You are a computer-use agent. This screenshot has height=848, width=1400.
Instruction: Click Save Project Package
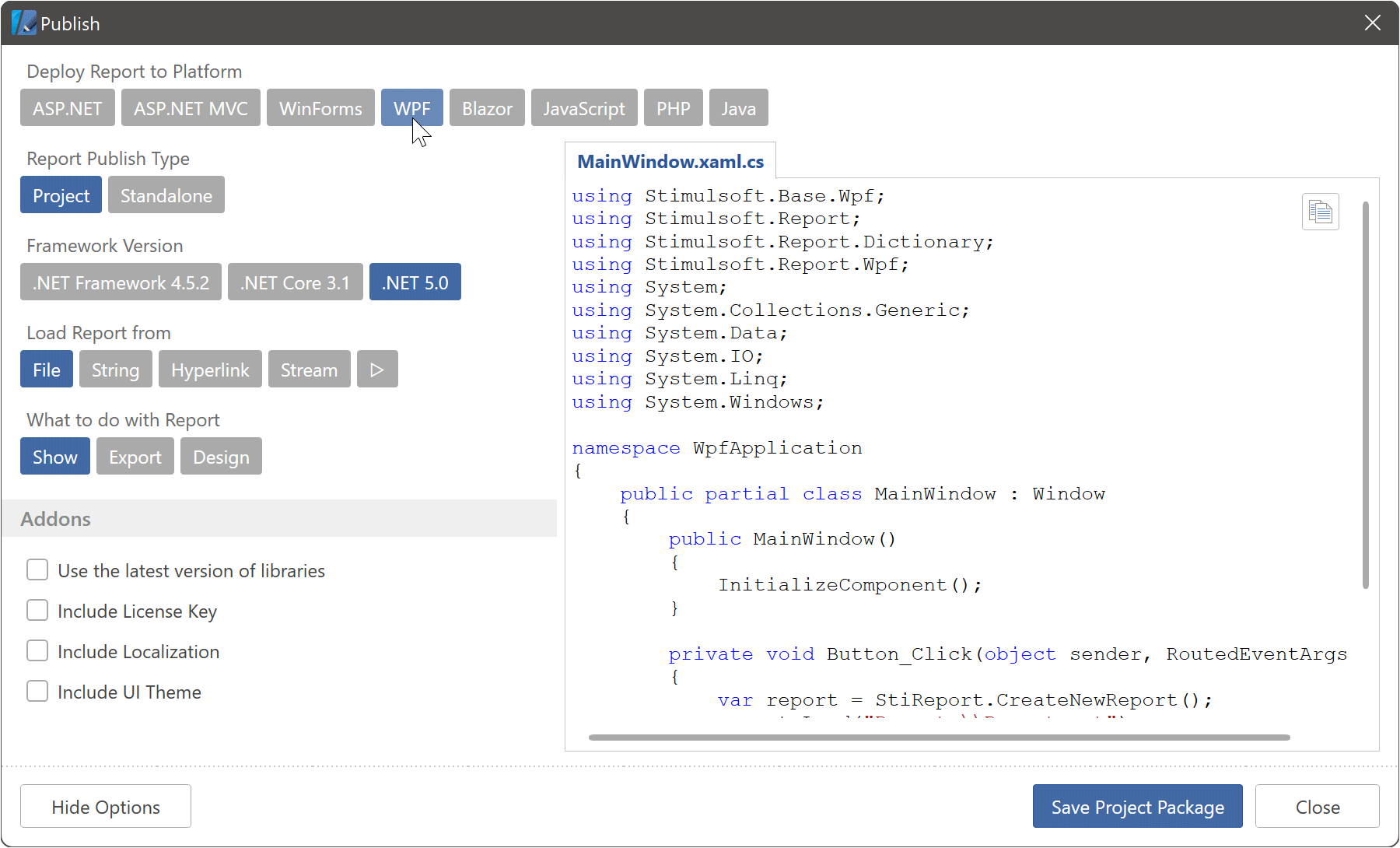pyautogui.click(x=1137, y=807)
